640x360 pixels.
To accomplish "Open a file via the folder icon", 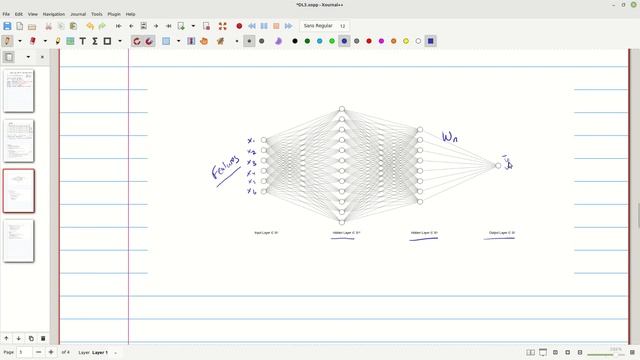I will (32, 26).
